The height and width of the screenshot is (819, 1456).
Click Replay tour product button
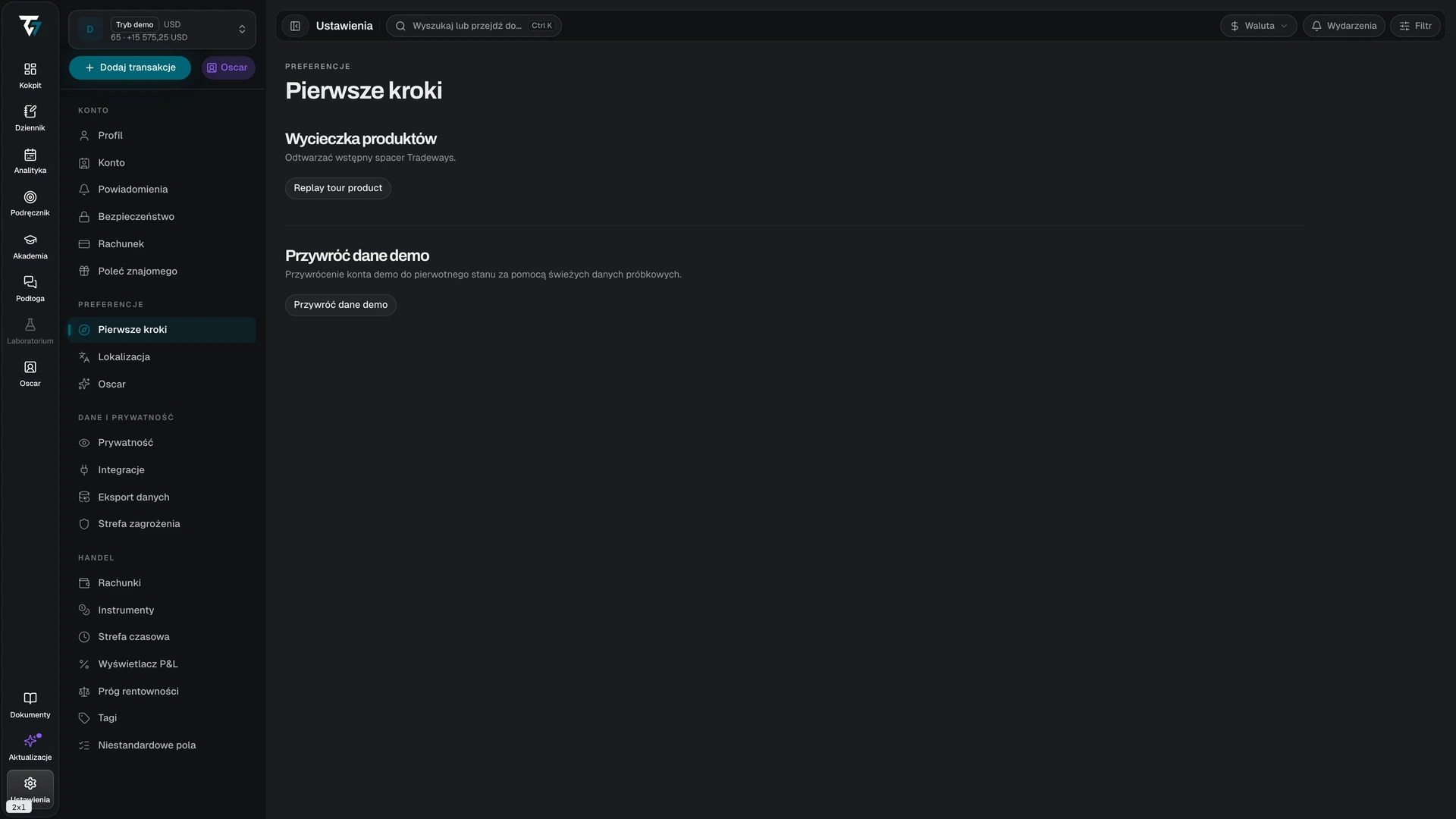[x=338, y=188]
